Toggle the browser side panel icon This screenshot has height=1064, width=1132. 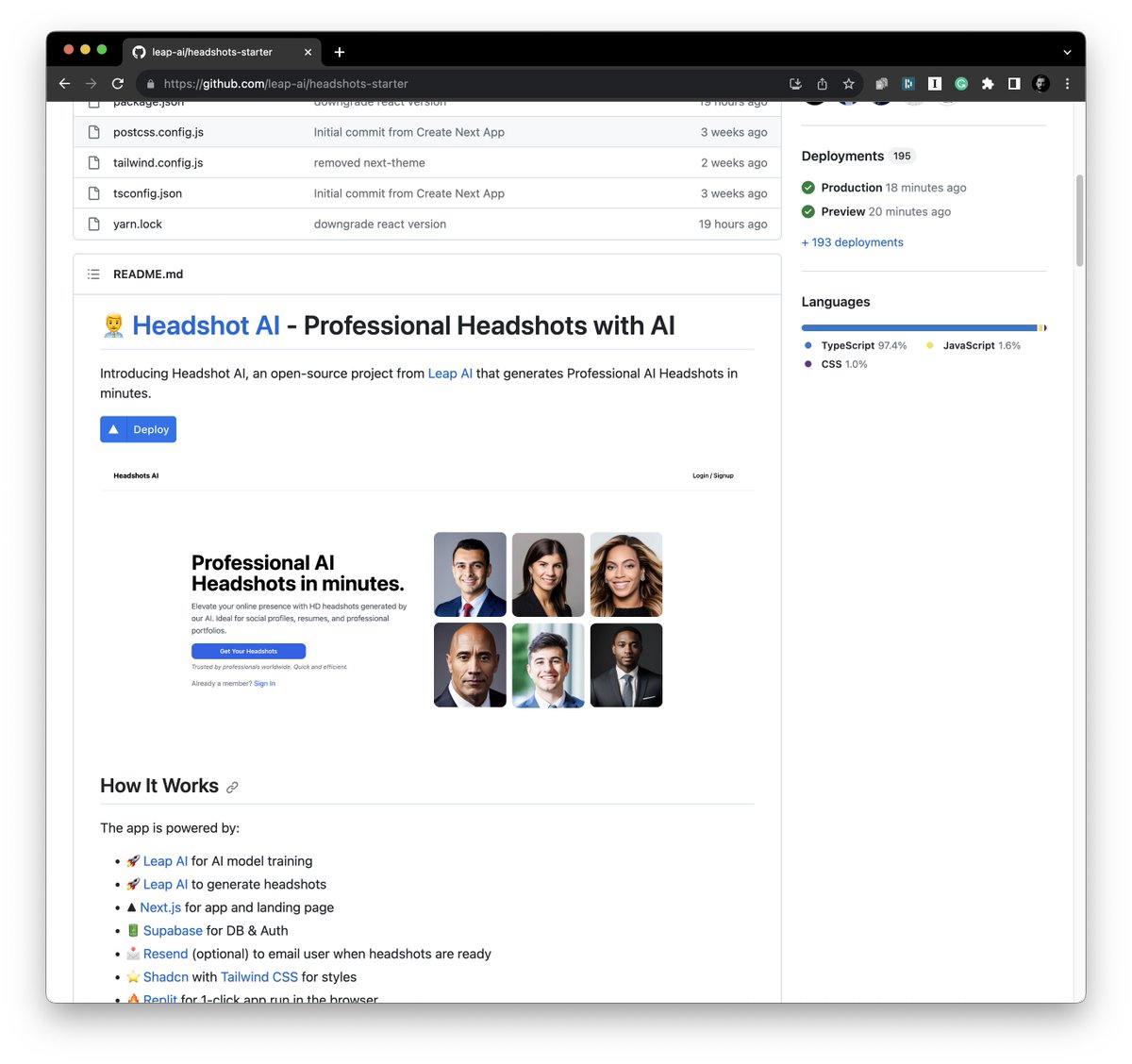click(1014, 84)
